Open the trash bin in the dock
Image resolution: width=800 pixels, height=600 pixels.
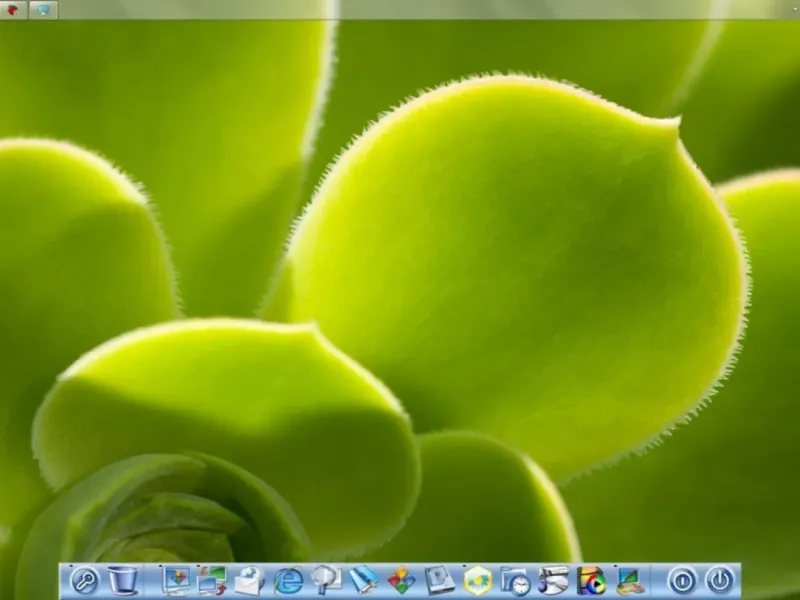pos(122,581)
